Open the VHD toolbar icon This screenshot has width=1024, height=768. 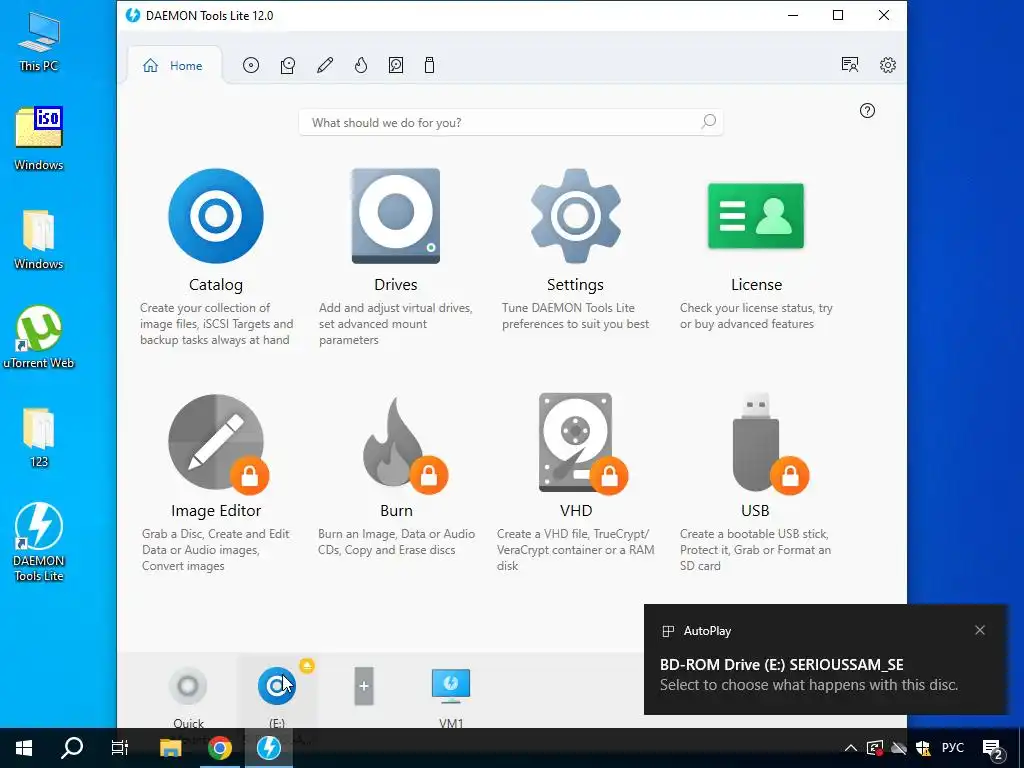396,65
